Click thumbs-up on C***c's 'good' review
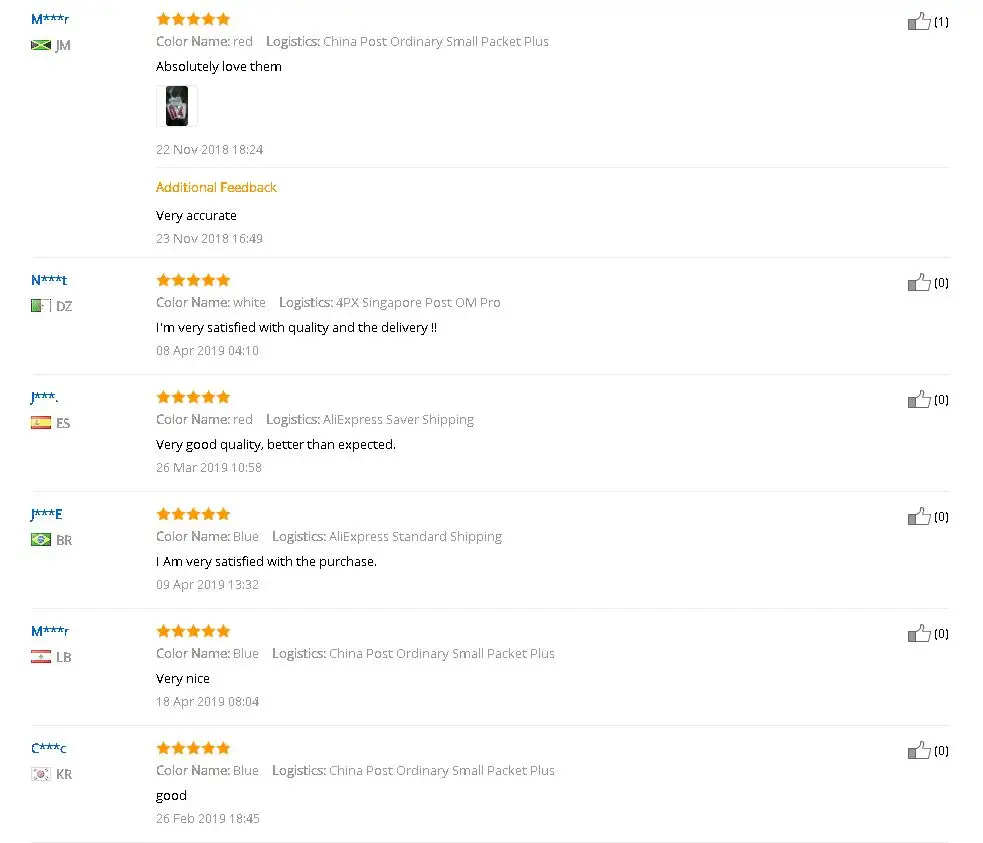The width and height of the screenshot is (983, 843). click(x=919, y=750)
